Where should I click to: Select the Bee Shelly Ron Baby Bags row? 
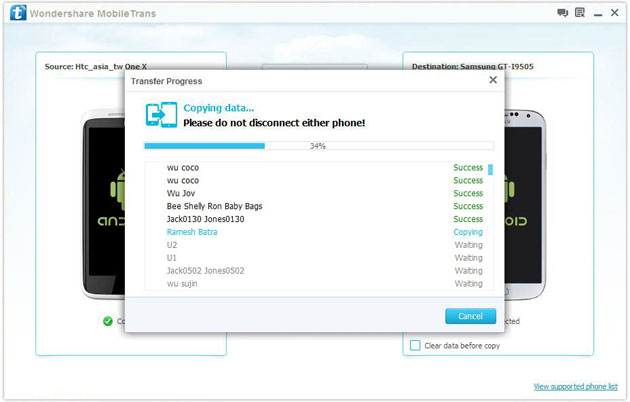click(319, 206)
